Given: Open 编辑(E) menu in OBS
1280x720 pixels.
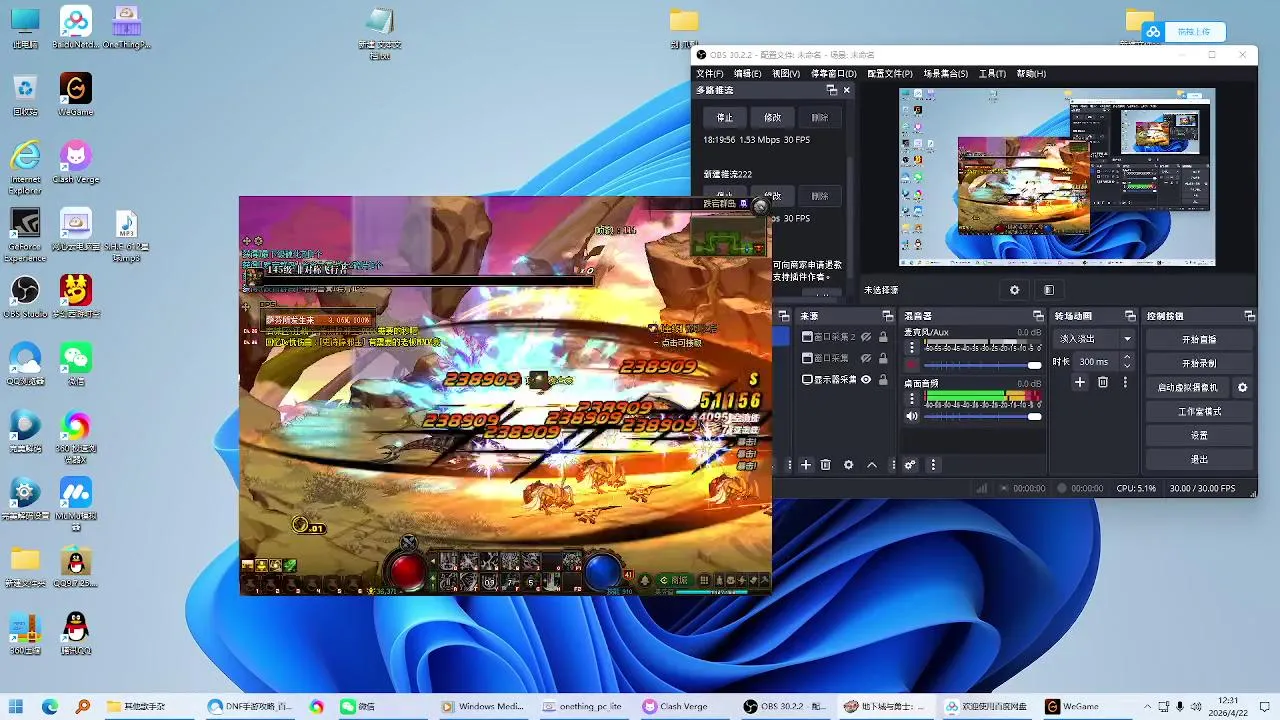Looking at the screenshot, I should tap(747, 74).
